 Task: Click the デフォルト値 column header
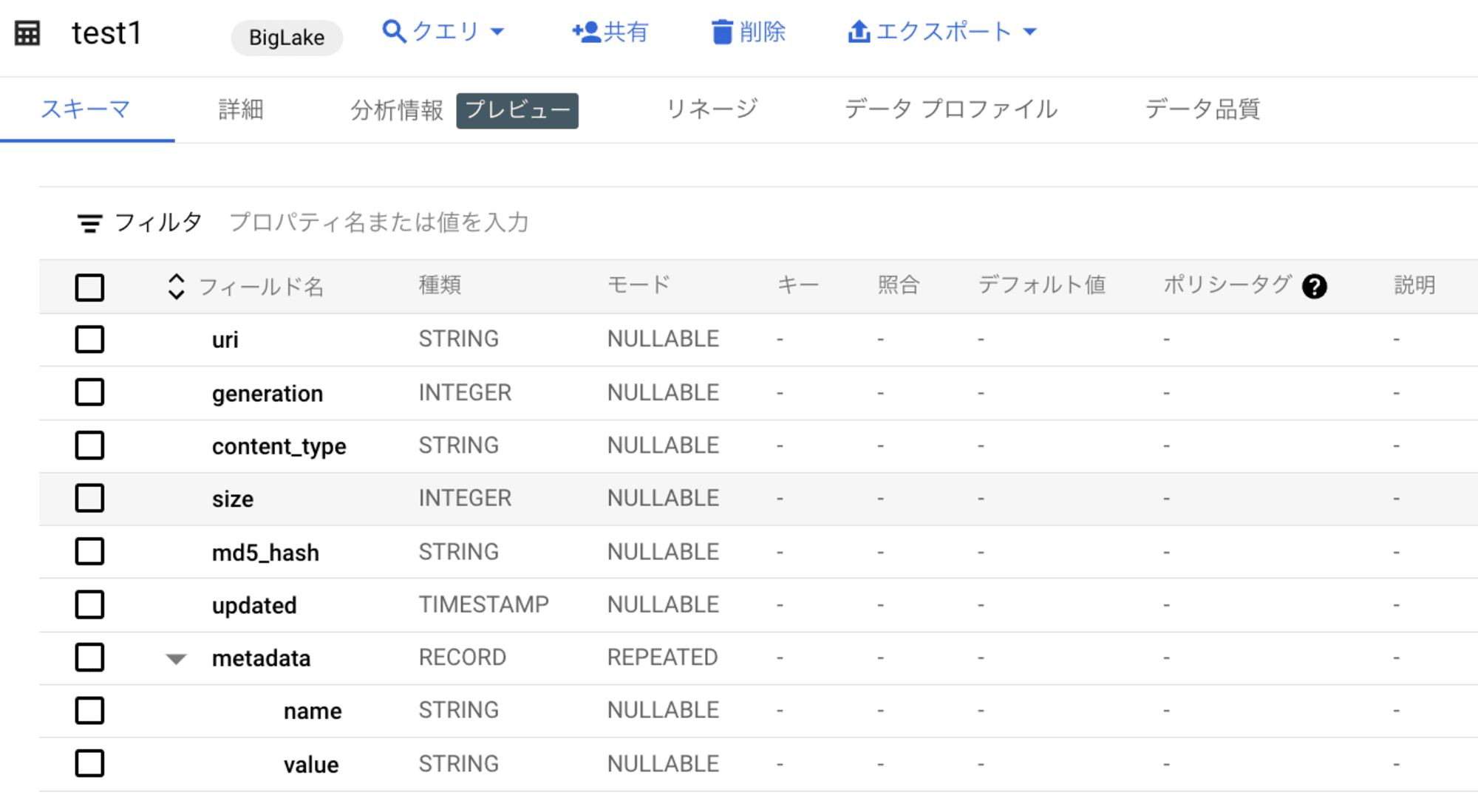point(1042,285)
